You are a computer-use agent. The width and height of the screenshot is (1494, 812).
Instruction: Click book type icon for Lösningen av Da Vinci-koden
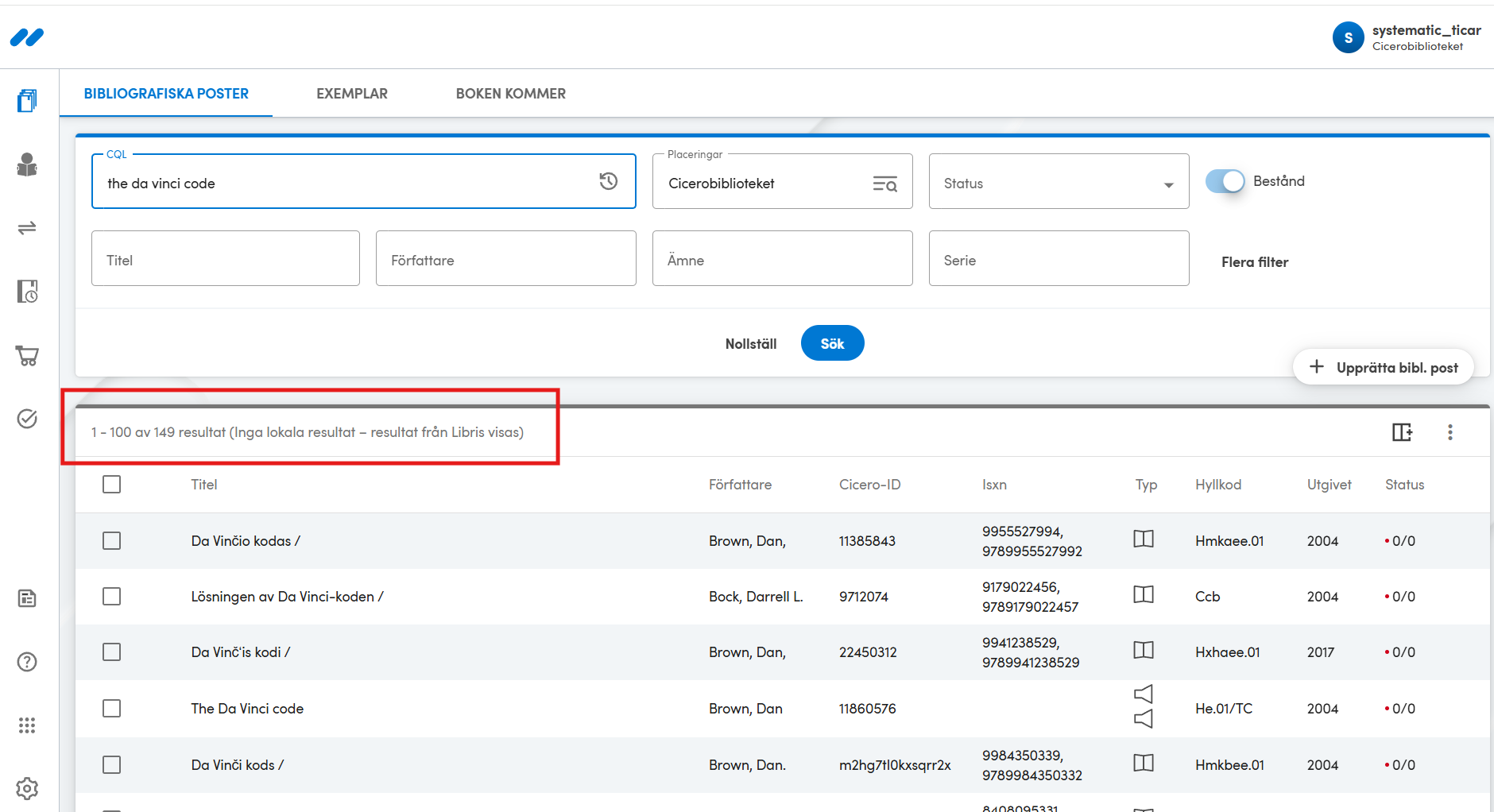point(1144,595)
